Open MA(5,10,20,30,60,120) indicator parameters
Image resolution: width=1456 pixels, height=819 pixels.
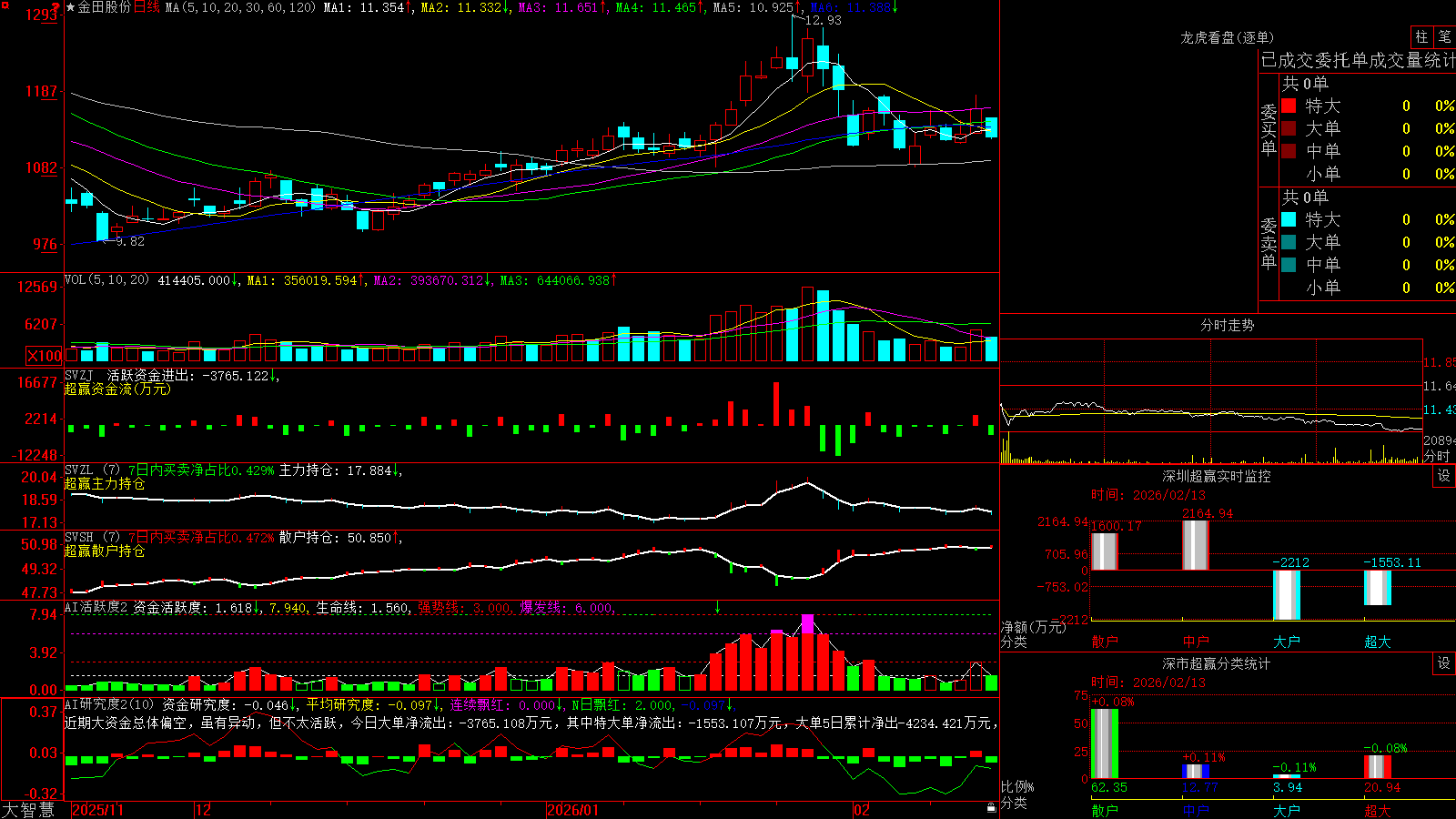point(240,7)
